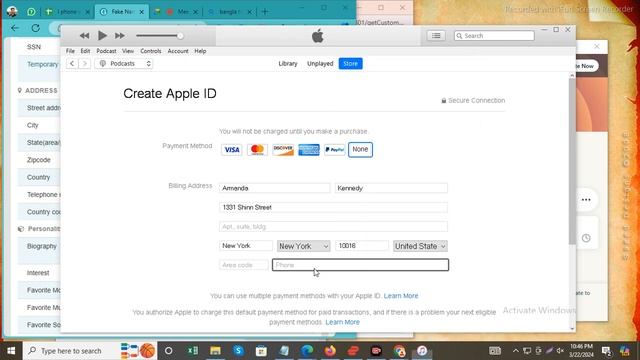640x360 pixels.
Task: Open the Account menu
Action: [x=178, y=51]
